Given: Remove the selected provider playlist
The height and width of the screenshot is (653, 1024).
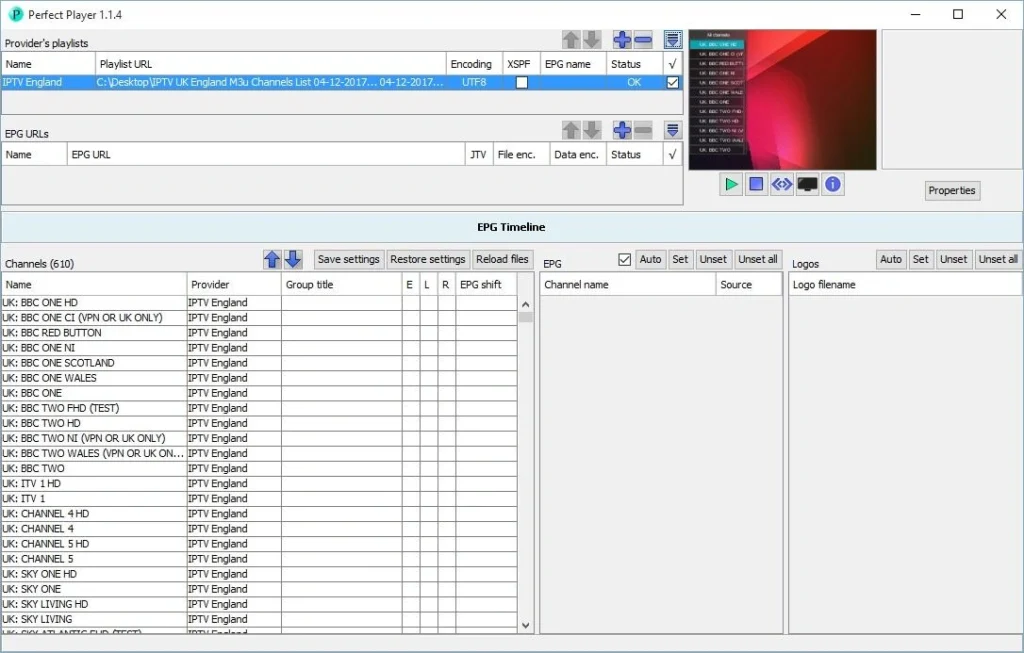Looking at the screenshot, I should point(643,40).
